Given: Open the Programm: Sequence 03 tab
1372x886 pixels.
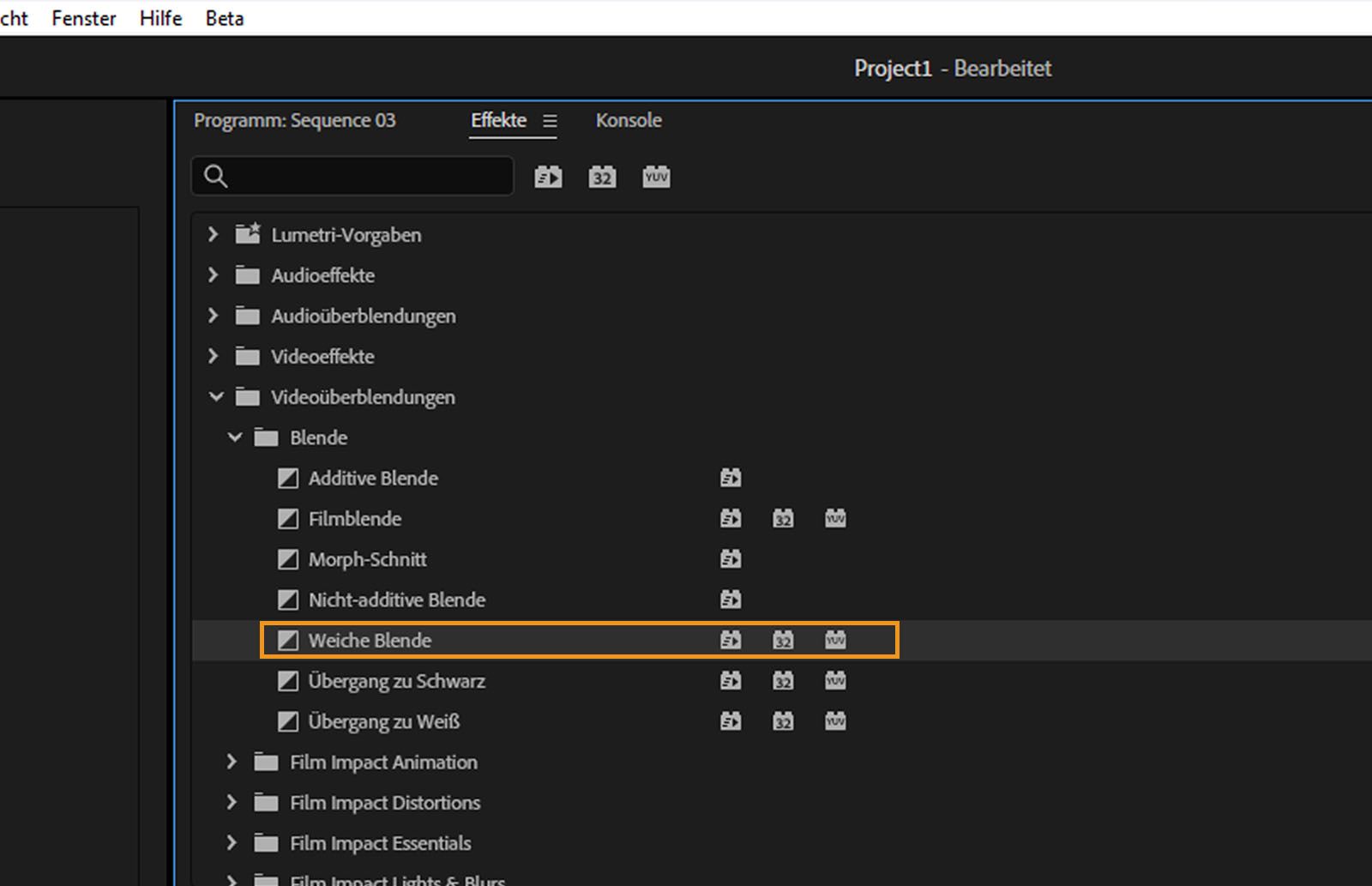Looking at the screenshot, I should pos(295,120).
